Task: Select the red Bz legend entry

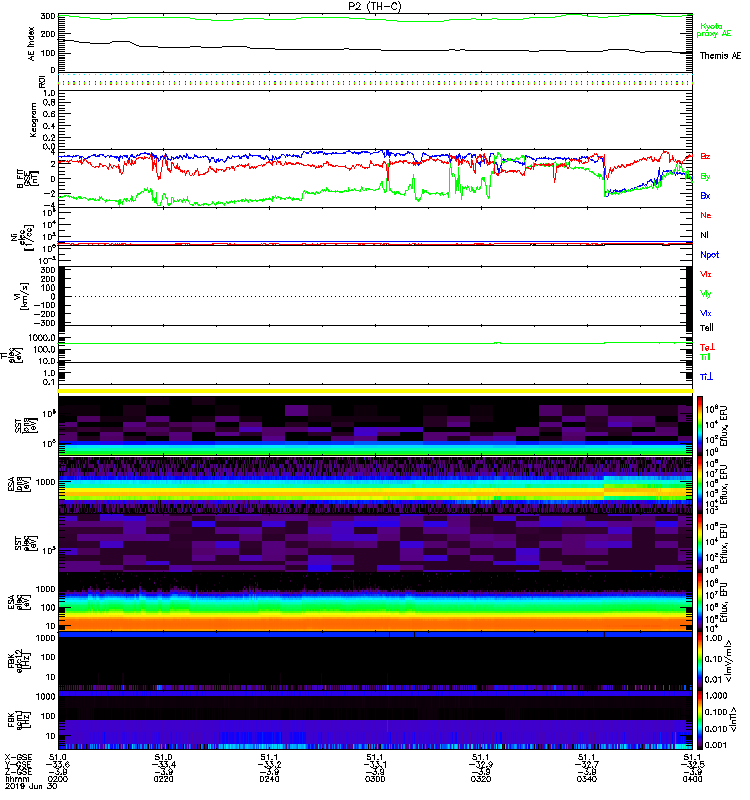Action: (705, 156)
